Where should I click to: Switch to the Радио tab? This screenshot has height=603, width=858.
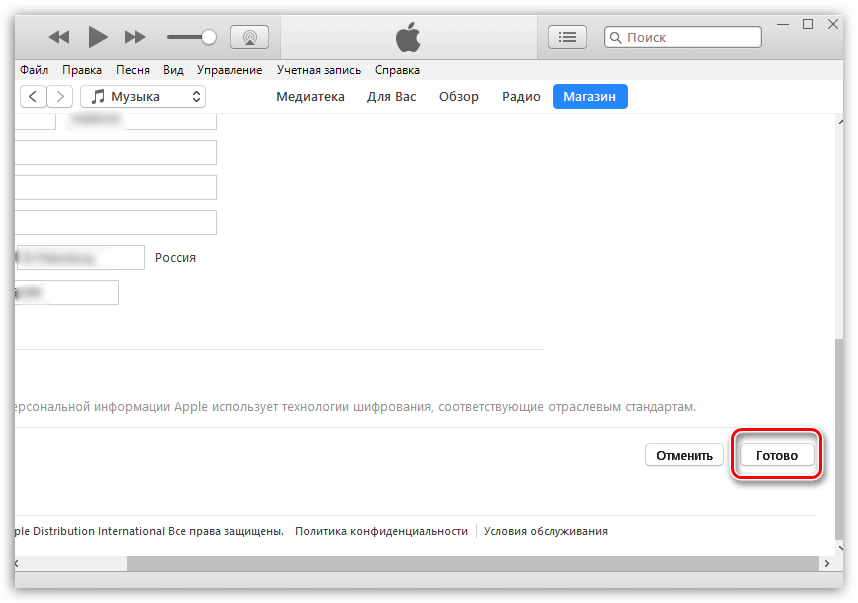tap(521, 97)
